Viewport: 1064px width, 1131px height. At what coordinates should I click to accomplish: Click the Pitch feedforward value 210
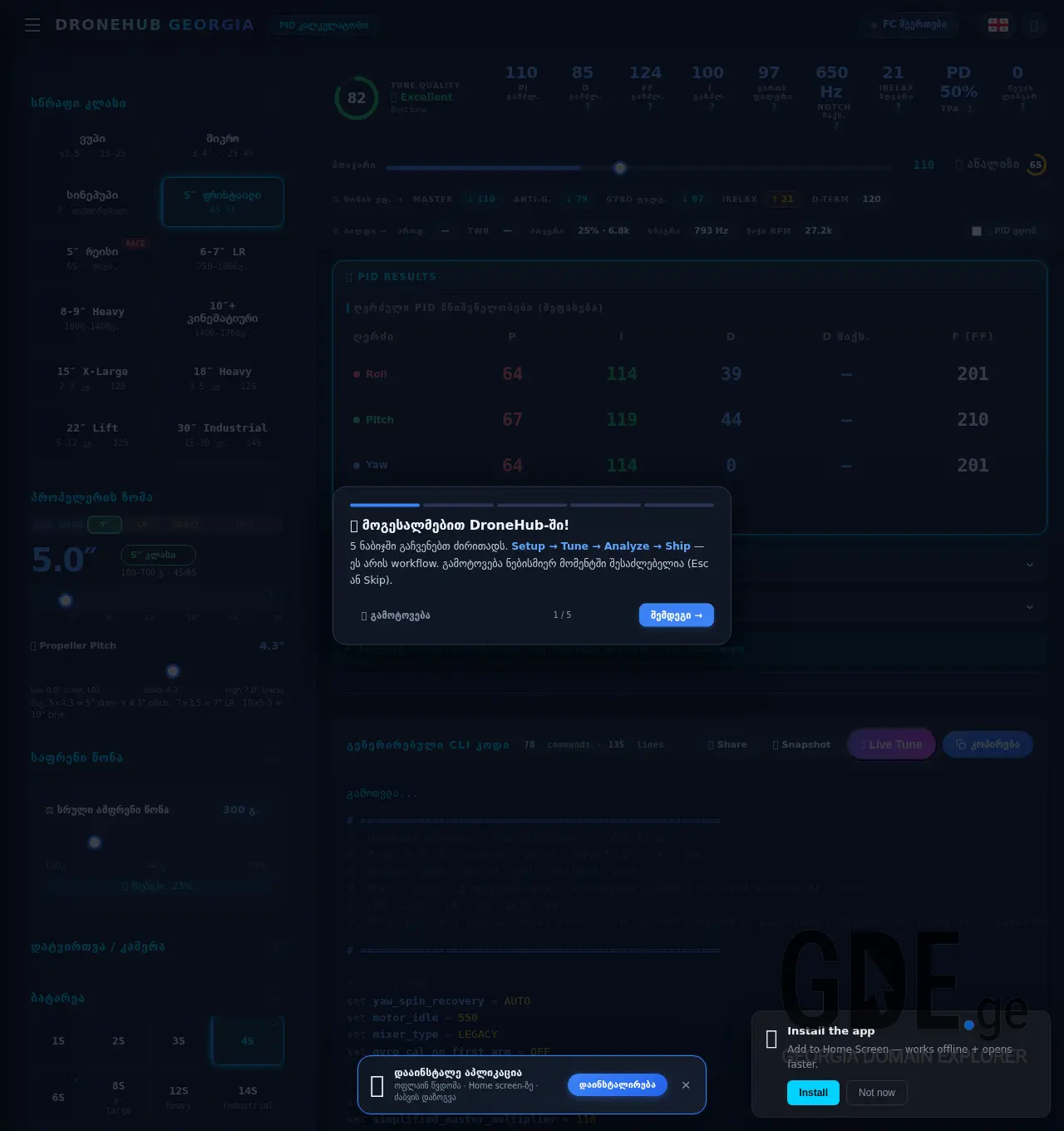pos(973,420)
